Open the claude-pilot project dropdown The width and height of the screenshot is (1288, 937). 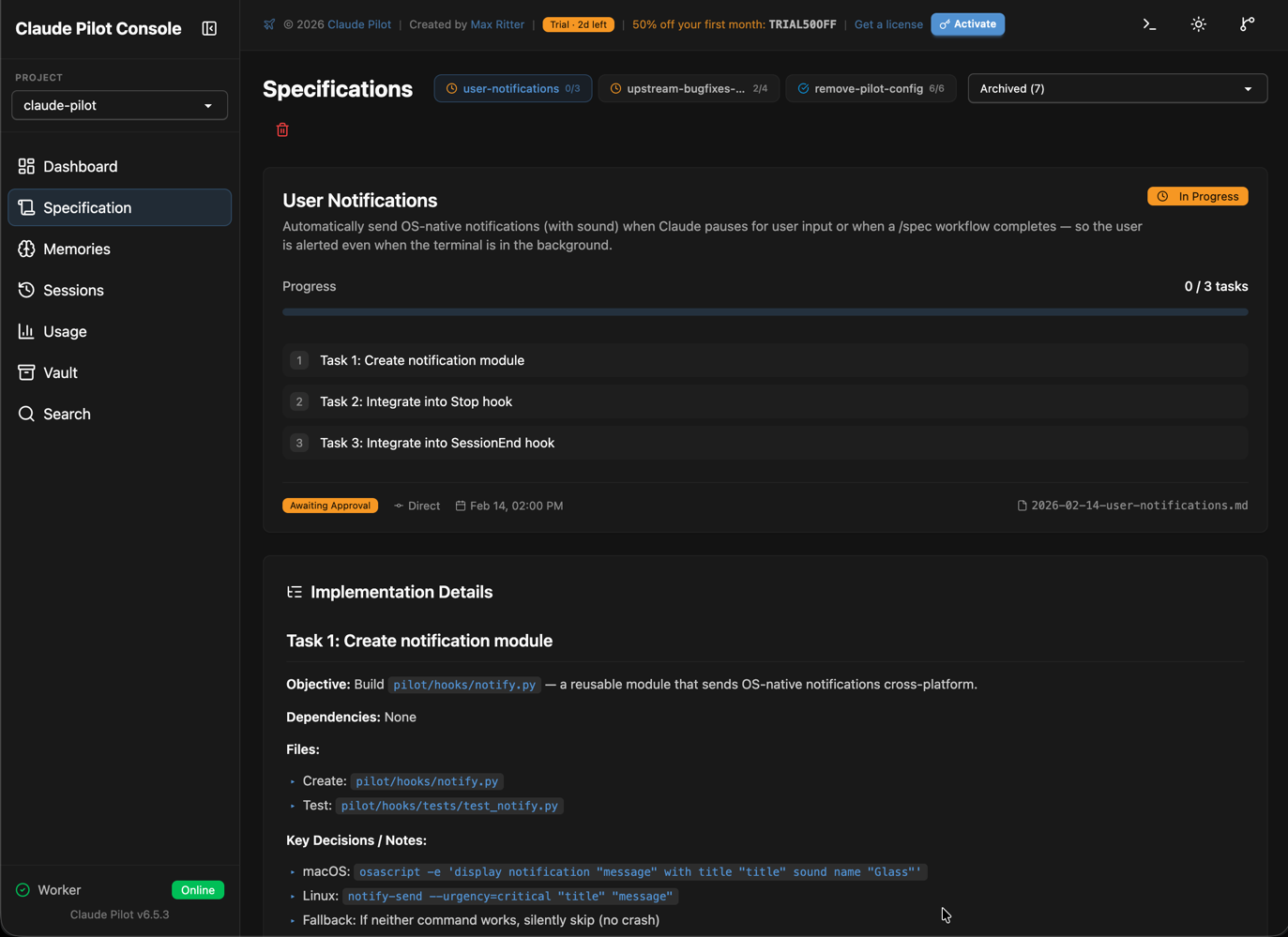click(x=119, y=105)
